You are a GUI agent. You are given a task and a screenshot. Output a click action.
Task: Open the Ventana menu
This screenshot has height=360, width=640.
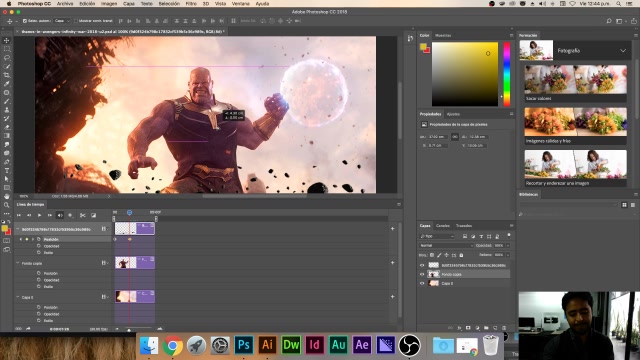click(x=240, y=4)
